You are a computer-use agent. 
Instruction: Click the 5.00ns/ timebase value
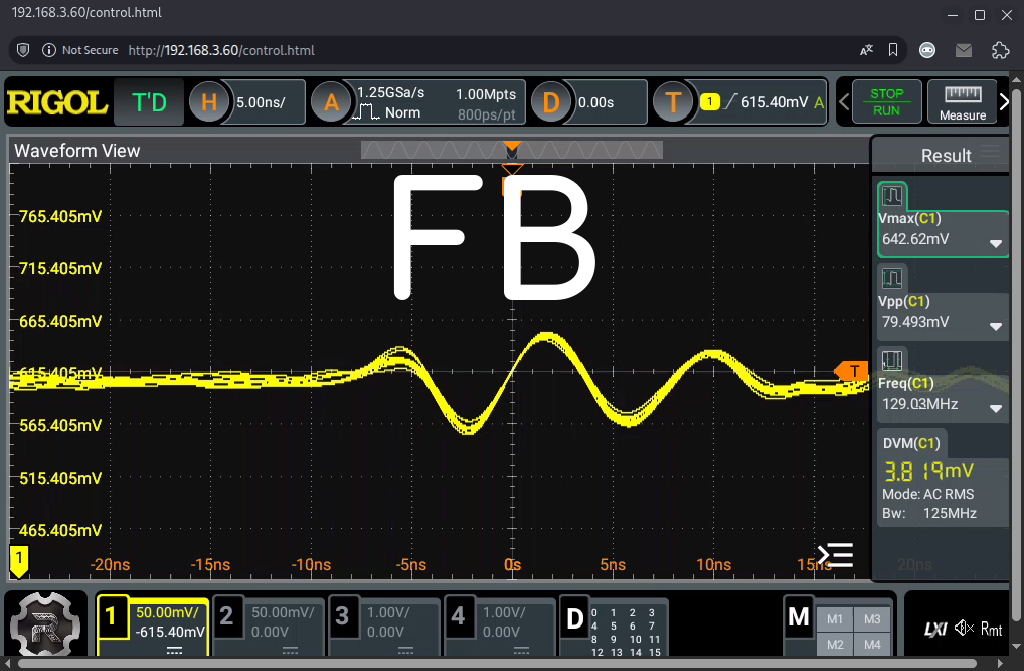click(261, 103)
